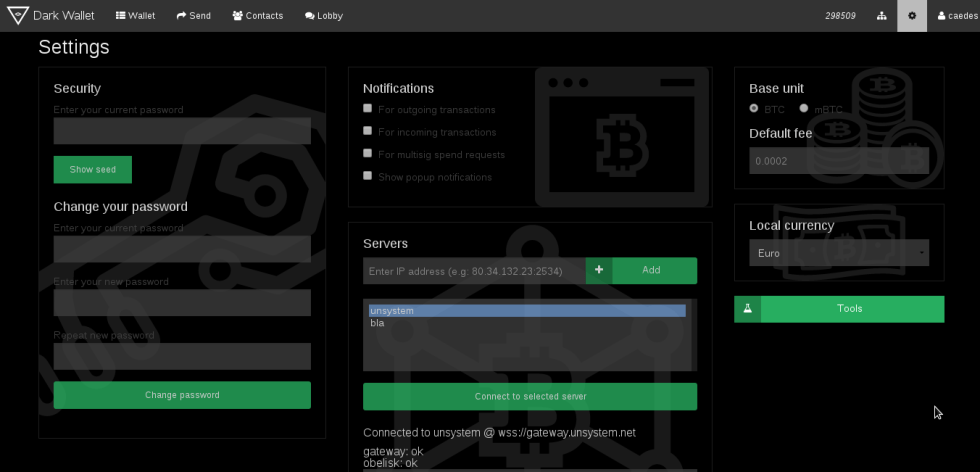The width and height of the screenshot is (980, 472).
Task: Go to the Send page
Action: click(x=194, y=16)
